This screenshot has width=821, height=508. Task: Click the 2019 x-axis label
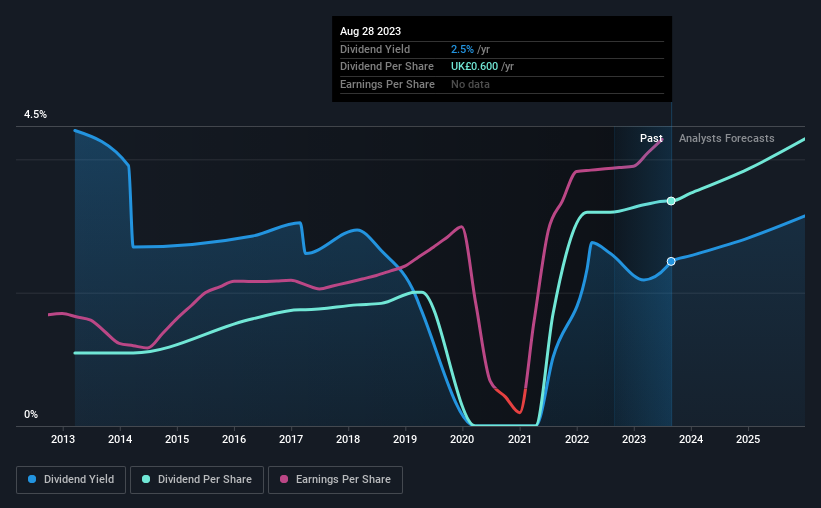405,439
